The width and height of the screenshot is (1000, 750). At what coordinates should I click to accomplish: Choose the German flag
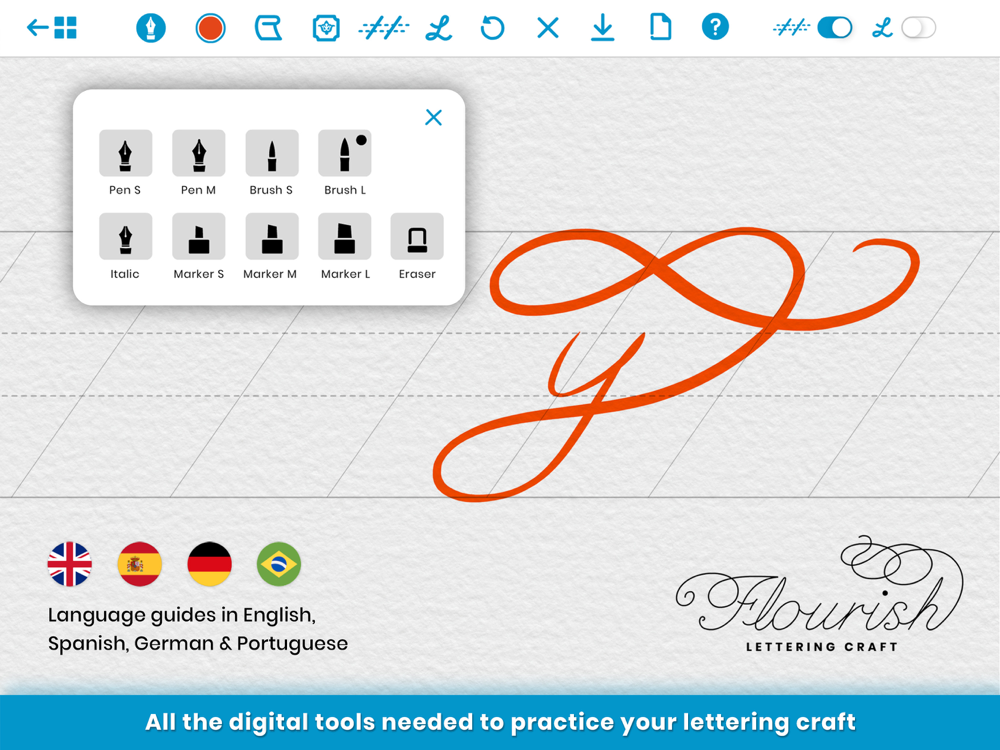[x=209, y=564]
